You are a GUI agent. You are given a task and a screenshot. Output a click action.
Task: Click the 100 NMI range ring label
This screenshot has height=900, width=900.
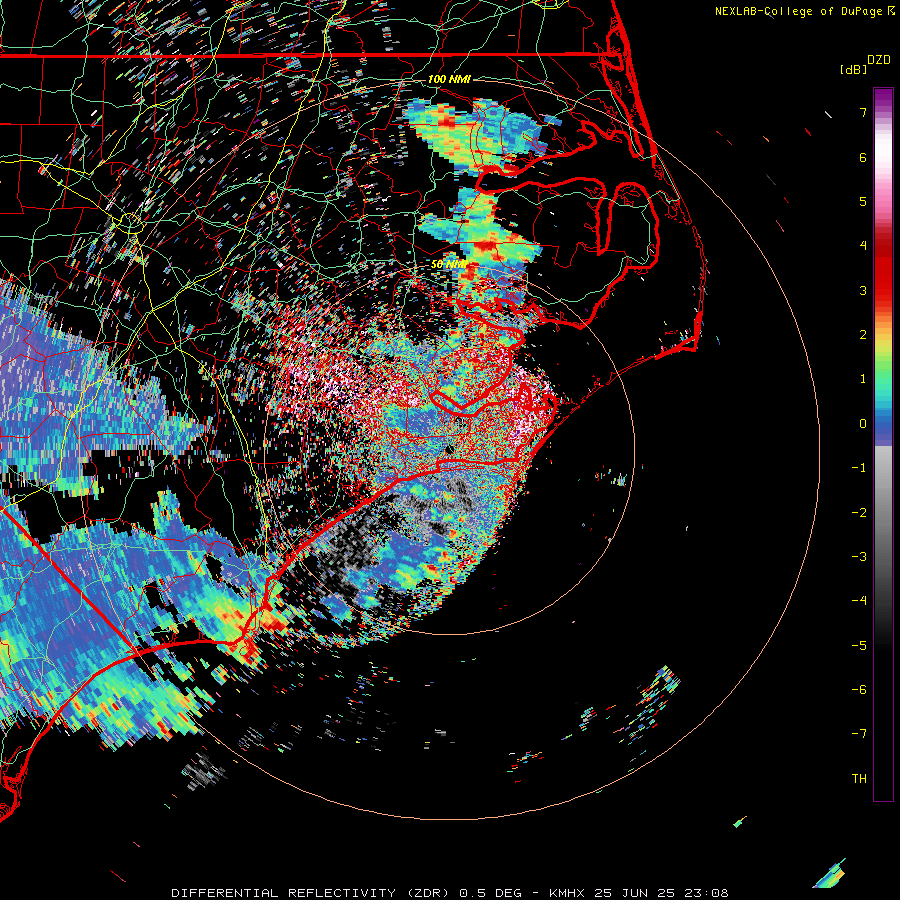tap(449, 79)
